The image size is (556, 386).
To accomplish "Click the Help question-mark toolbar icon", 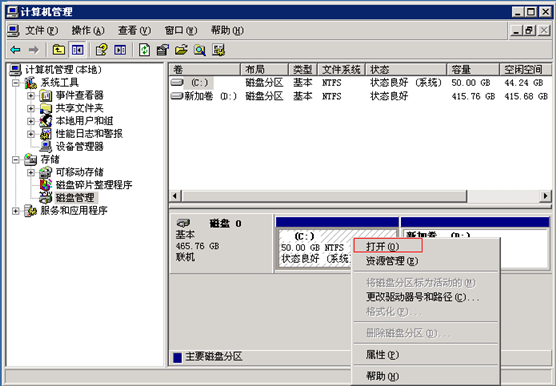I will pyautogui.click(x=101, y=50).
